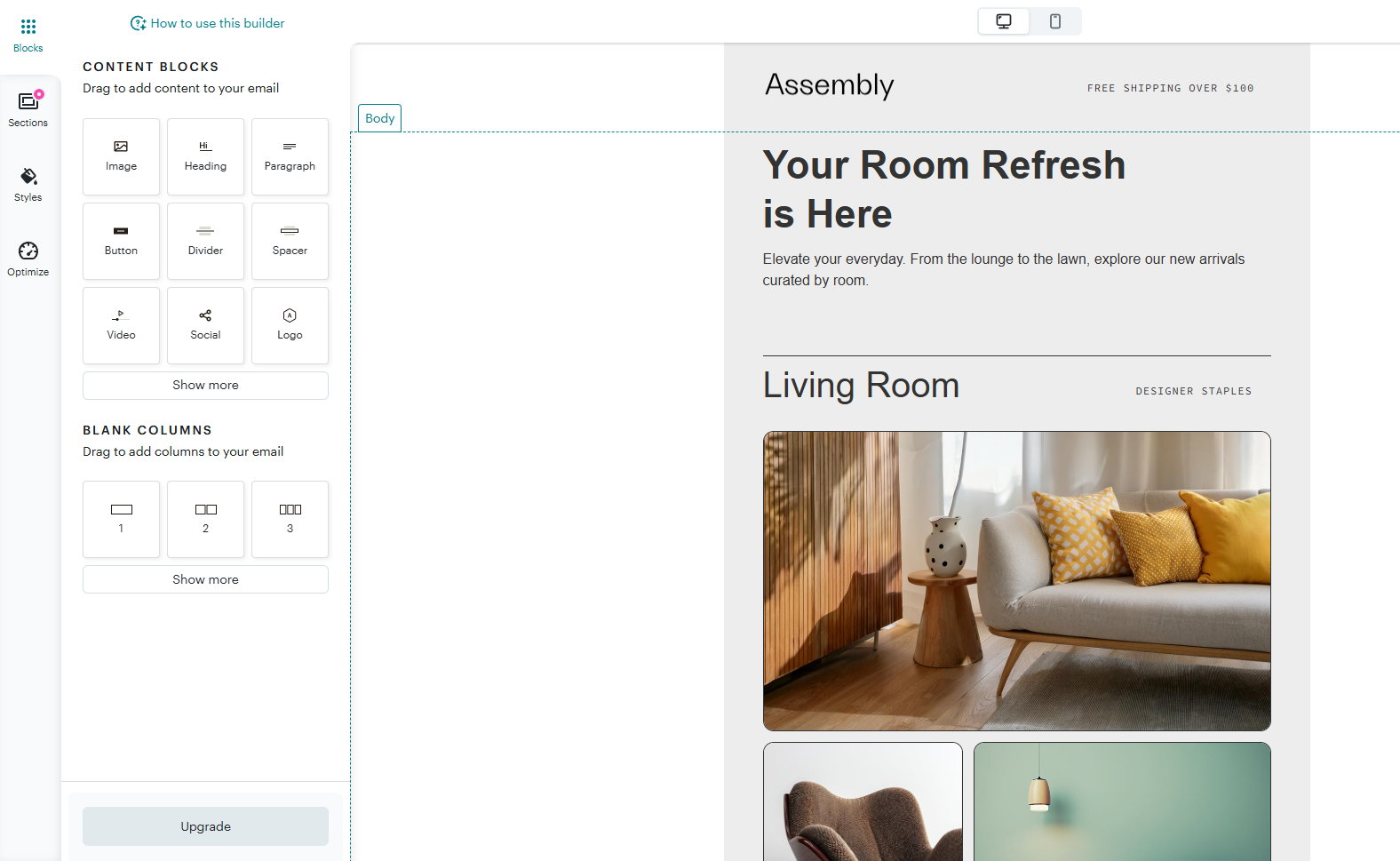This screenshot has height=861, width=1400.
Task: Select the Logo content block
Action: (290, 325)
